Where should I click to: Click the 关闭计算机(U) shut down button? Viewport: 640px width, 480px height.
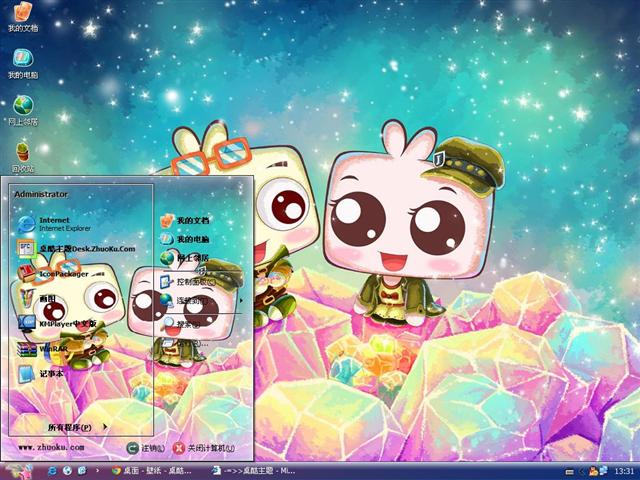click(x=203, y=448)
